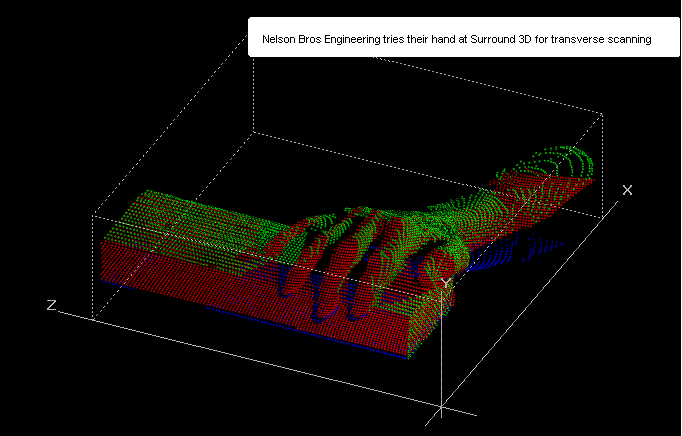Click the green points on the board's top
The image size is (682, 436).
(190, 215)
